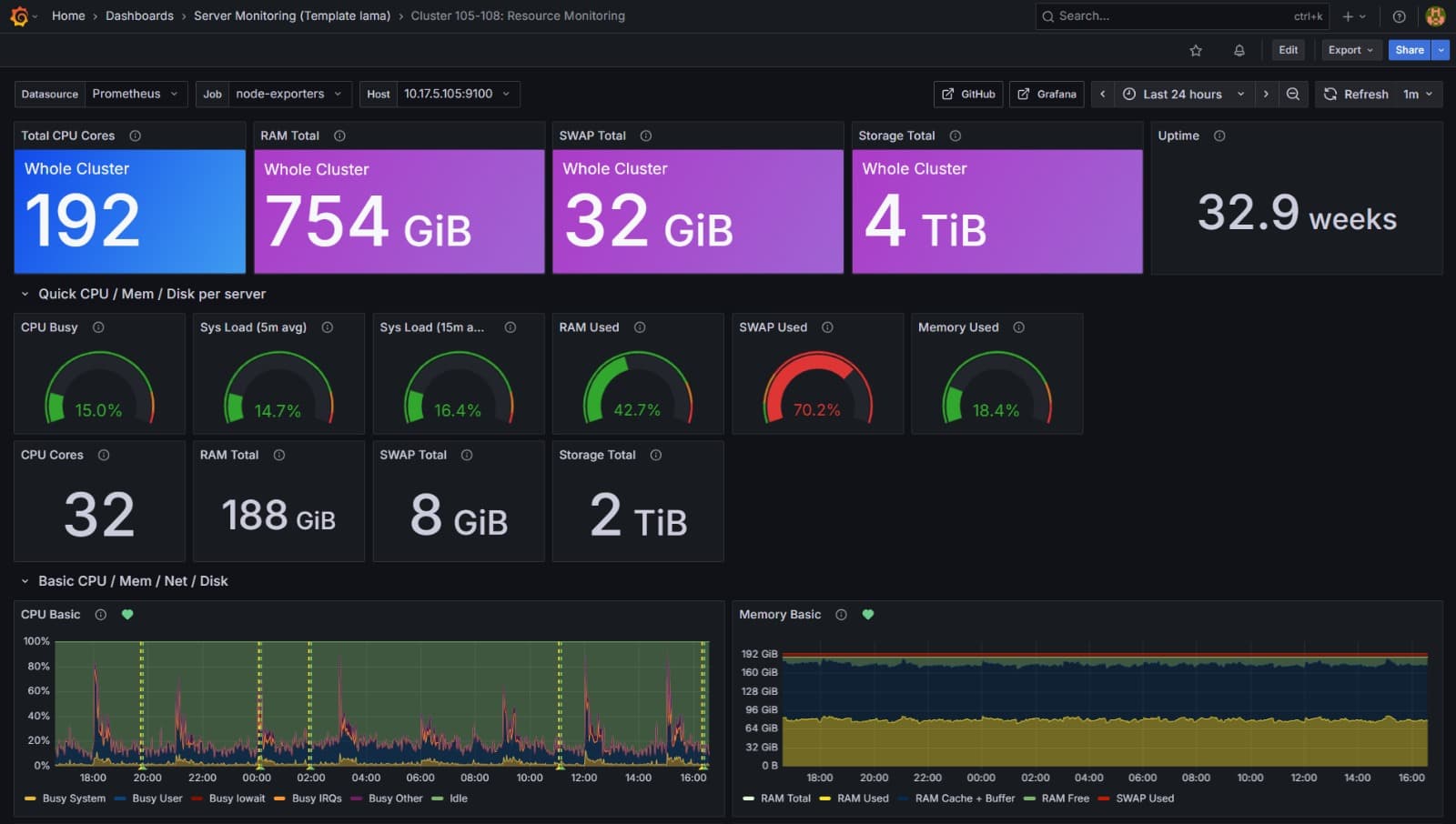This screenshot has width=1456, height=824.
Task: Open Server Monitoring (Template lama) breadcrumb
Action: click(x=291, y=16)
